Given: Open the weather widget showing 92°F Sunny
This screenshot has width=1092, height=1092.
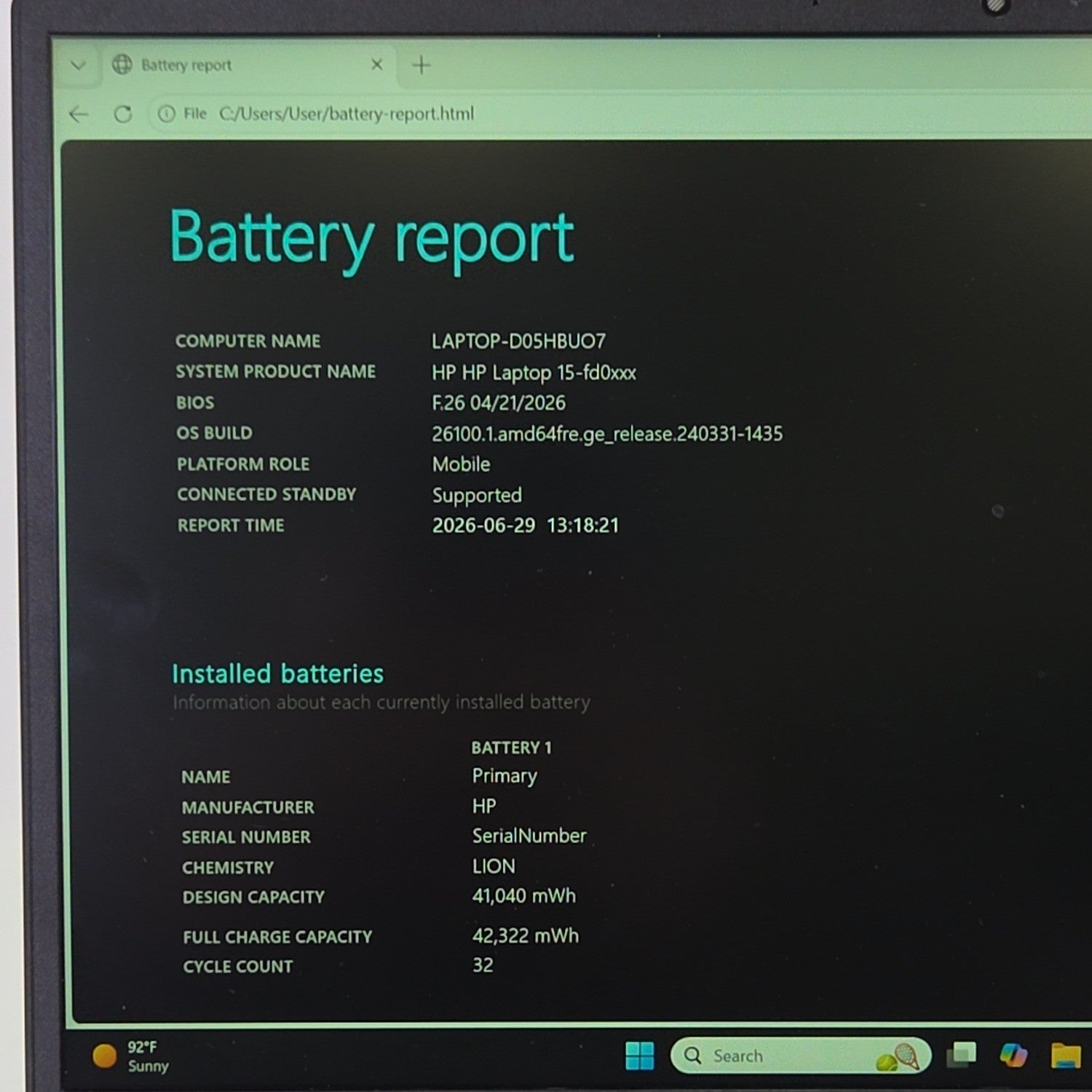Looking at the screenshot, I should [131, 1056].
